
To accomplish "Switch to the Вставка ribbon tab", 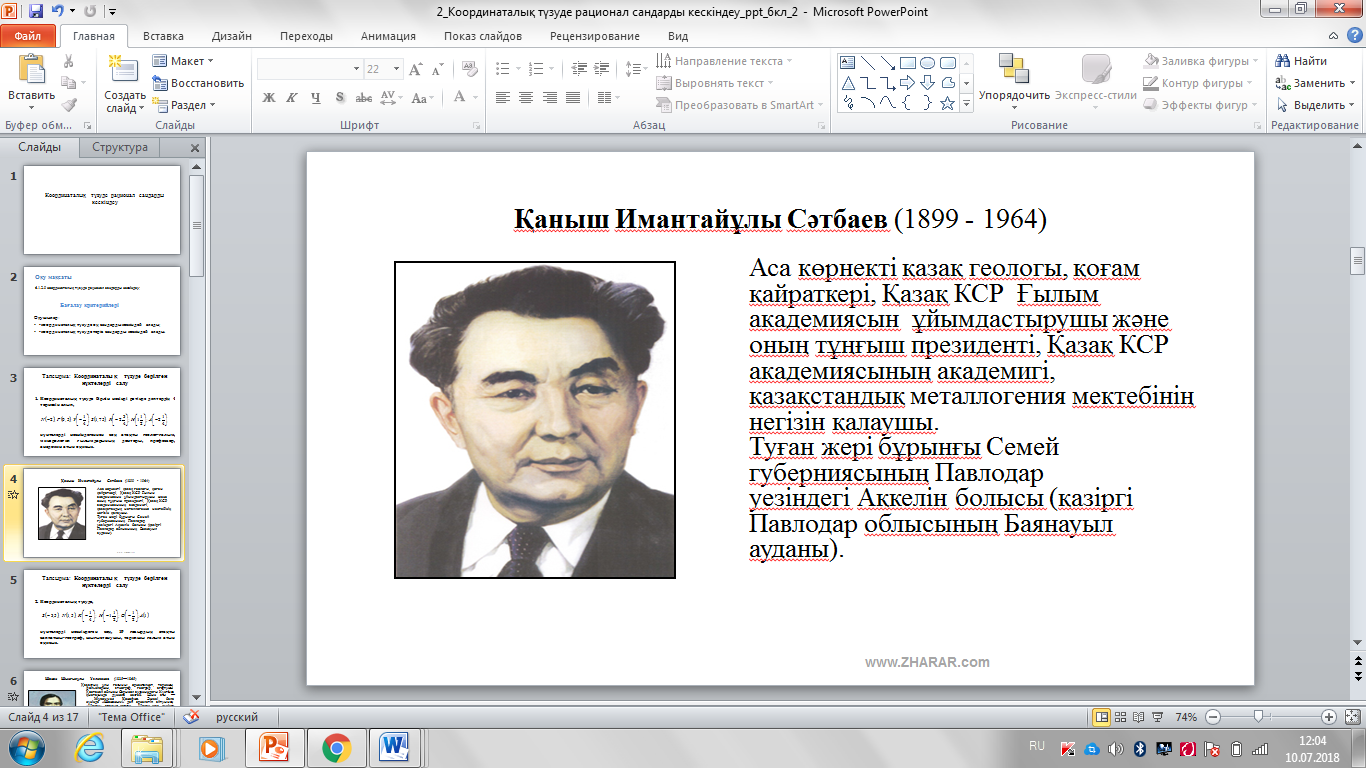I will [x=163, y=36].
